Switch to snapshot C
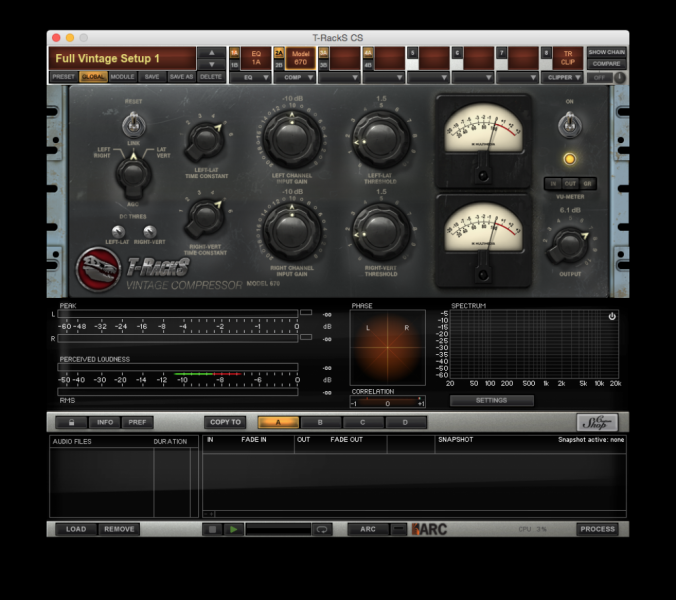Image resolution: width=676 pixels, height=600 pixels. (363, 422)
